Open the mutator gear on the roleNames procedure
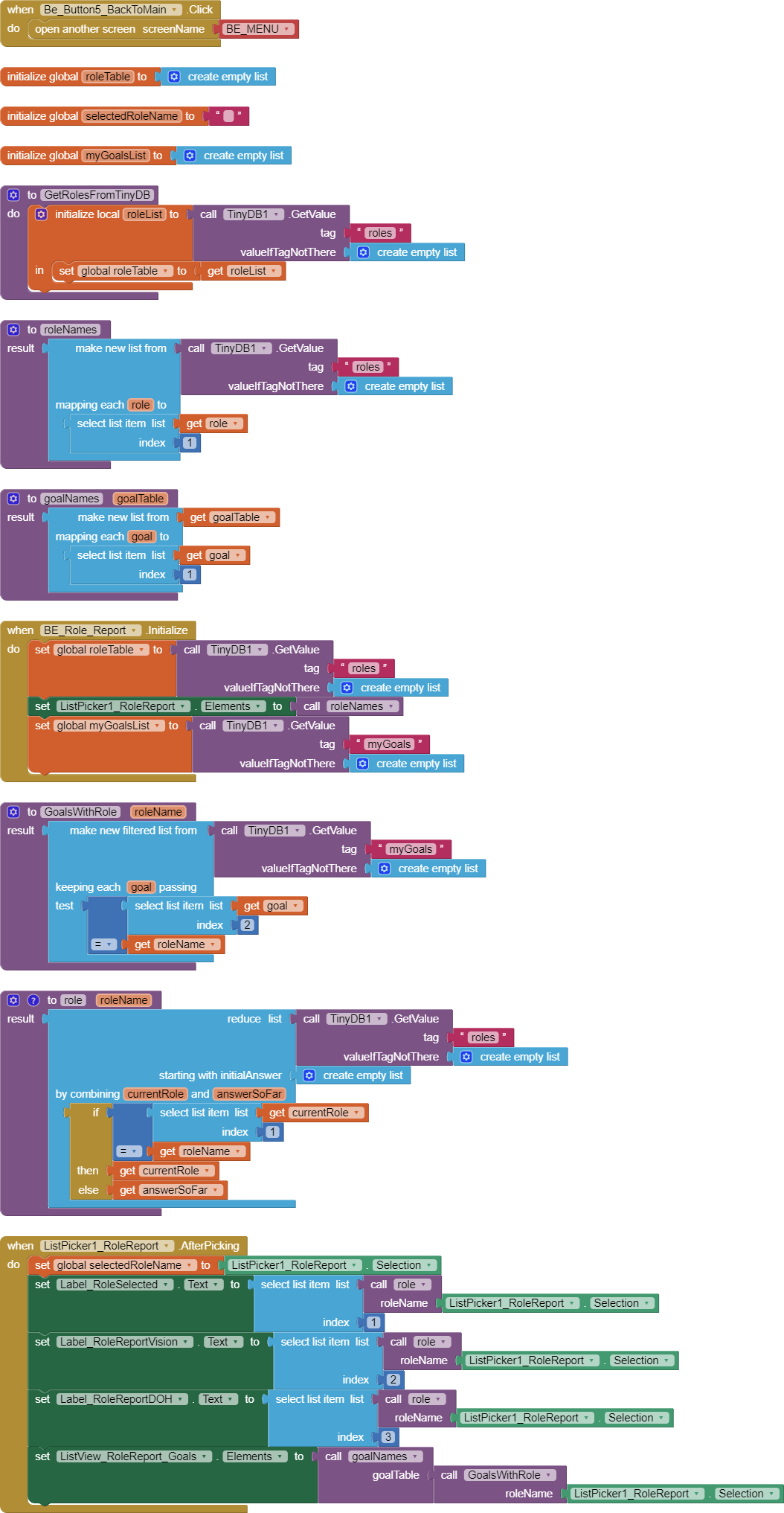The image size is (784, 1513). click(x=13, y=330)
